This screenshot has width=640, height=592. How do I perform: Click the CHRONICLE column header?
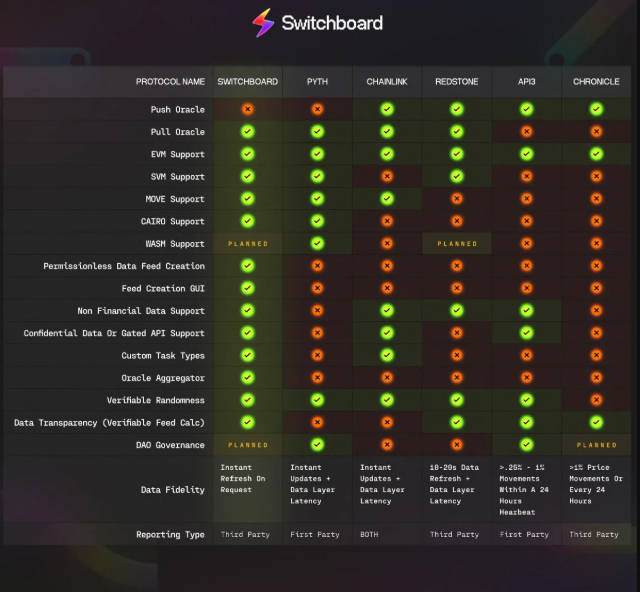596,82
